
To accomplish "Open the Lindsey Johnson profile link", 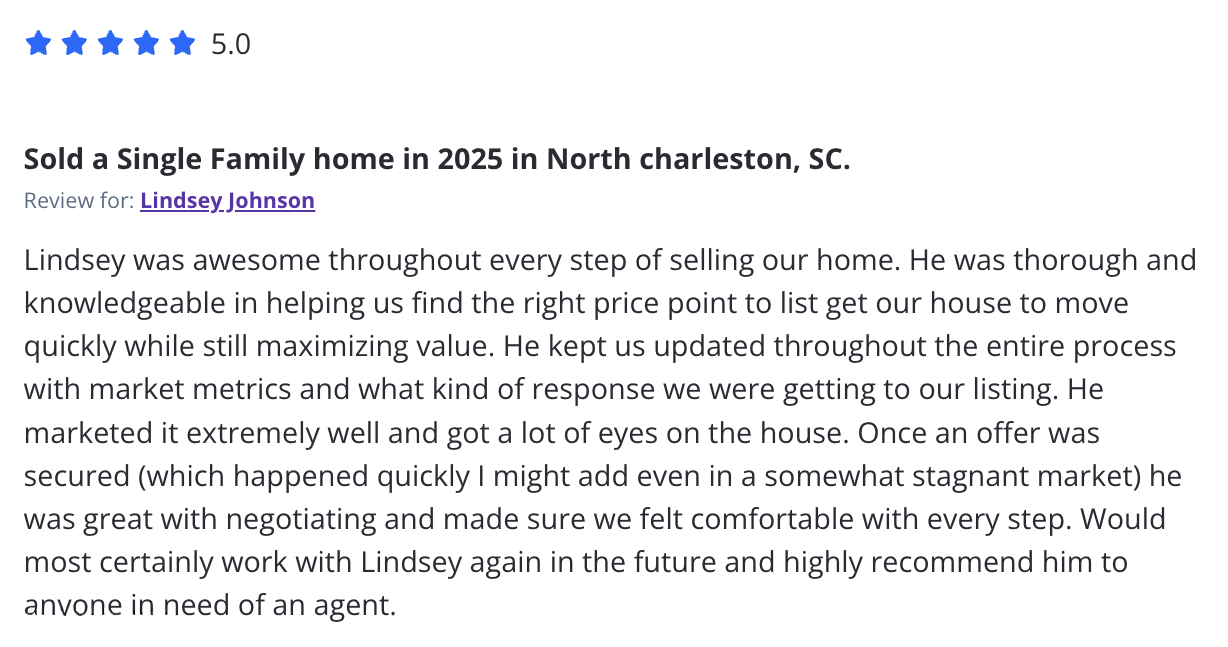I will pyautogui.click(x=227, y=201).
